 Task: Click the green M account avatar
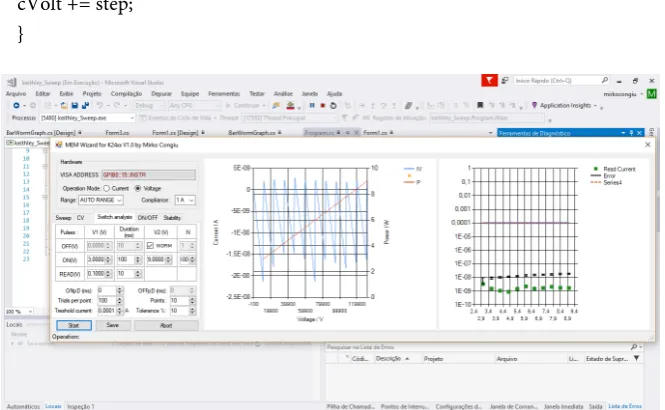[651, 94]
